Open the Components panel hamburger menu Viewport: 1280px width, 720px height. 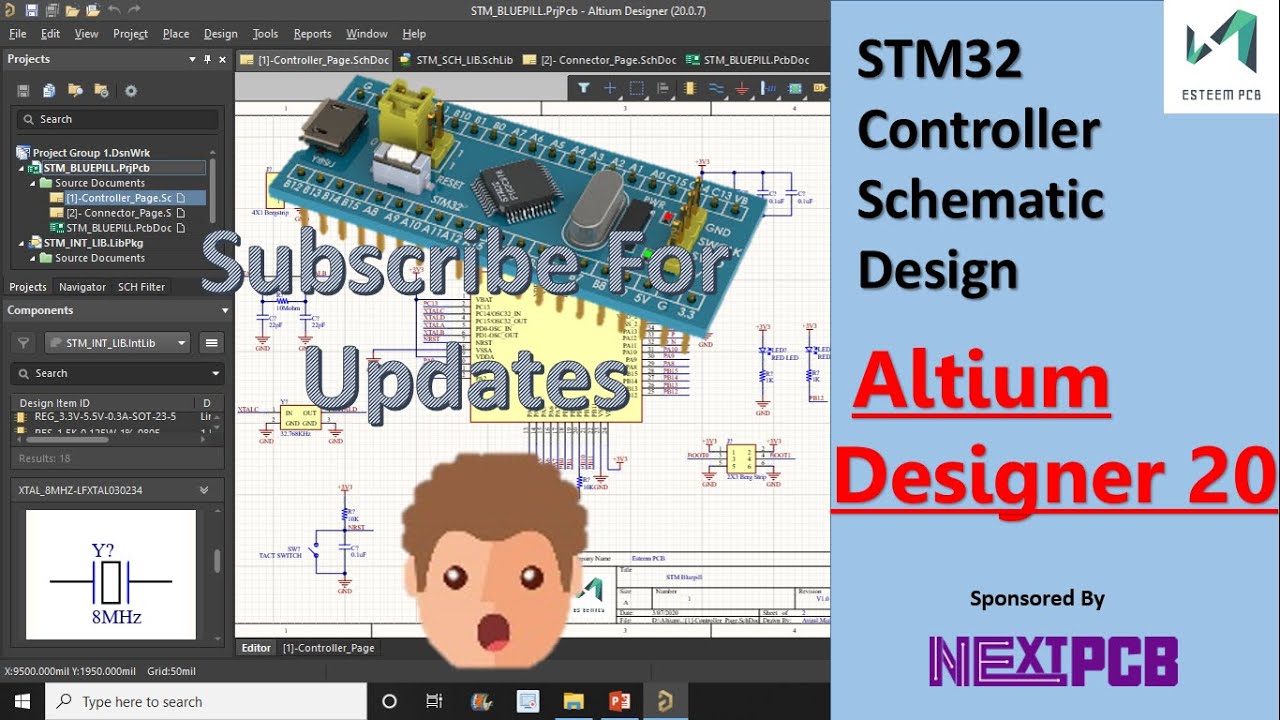212,343
